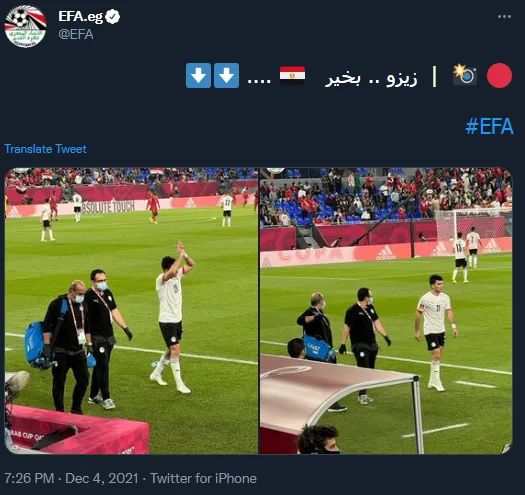Click the camera flash emoji
The width and height of the screenshot is (525, 495).
coord(465,75)
